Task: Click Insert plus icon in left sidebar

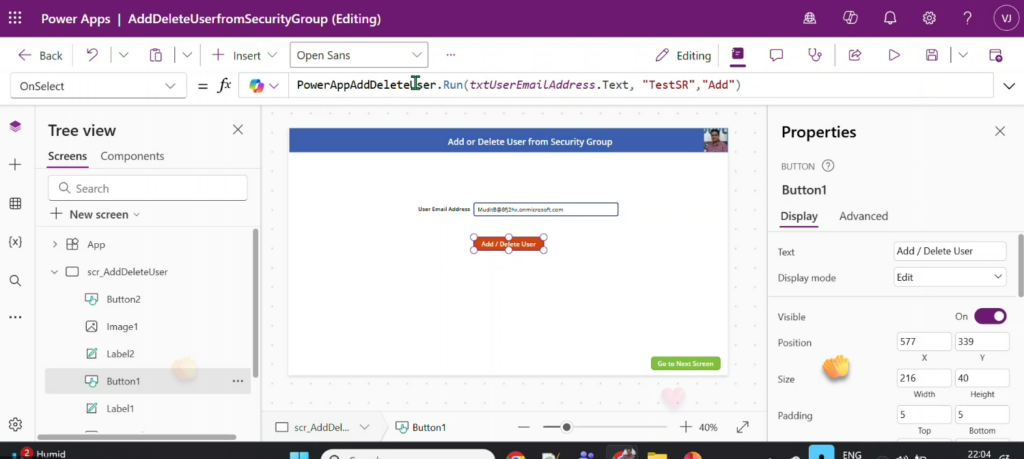Action: click(15, 165)
